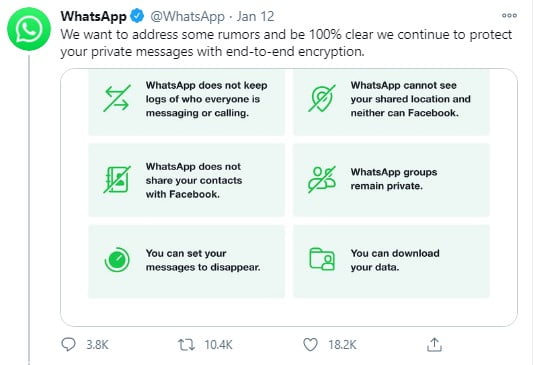The height and width of the screenshot is (365, 535).
Task: Open the tweet text about end-to-end encryption
Action: [x=286, y=43]
